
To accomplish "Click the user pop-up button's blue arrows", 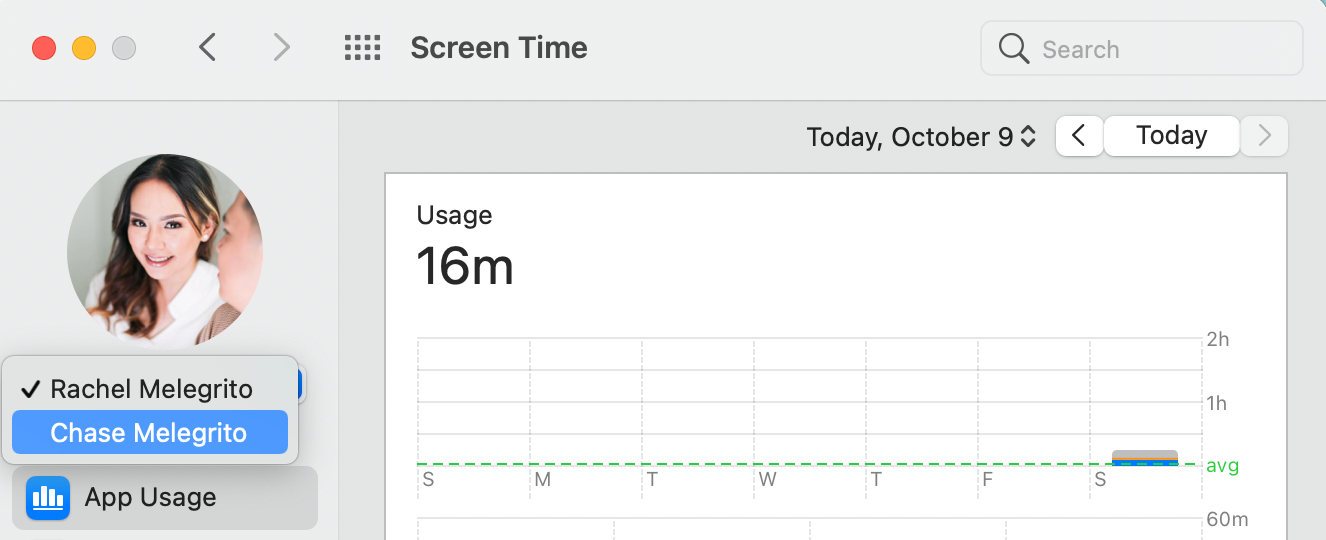I will click(x=301, y=386).
